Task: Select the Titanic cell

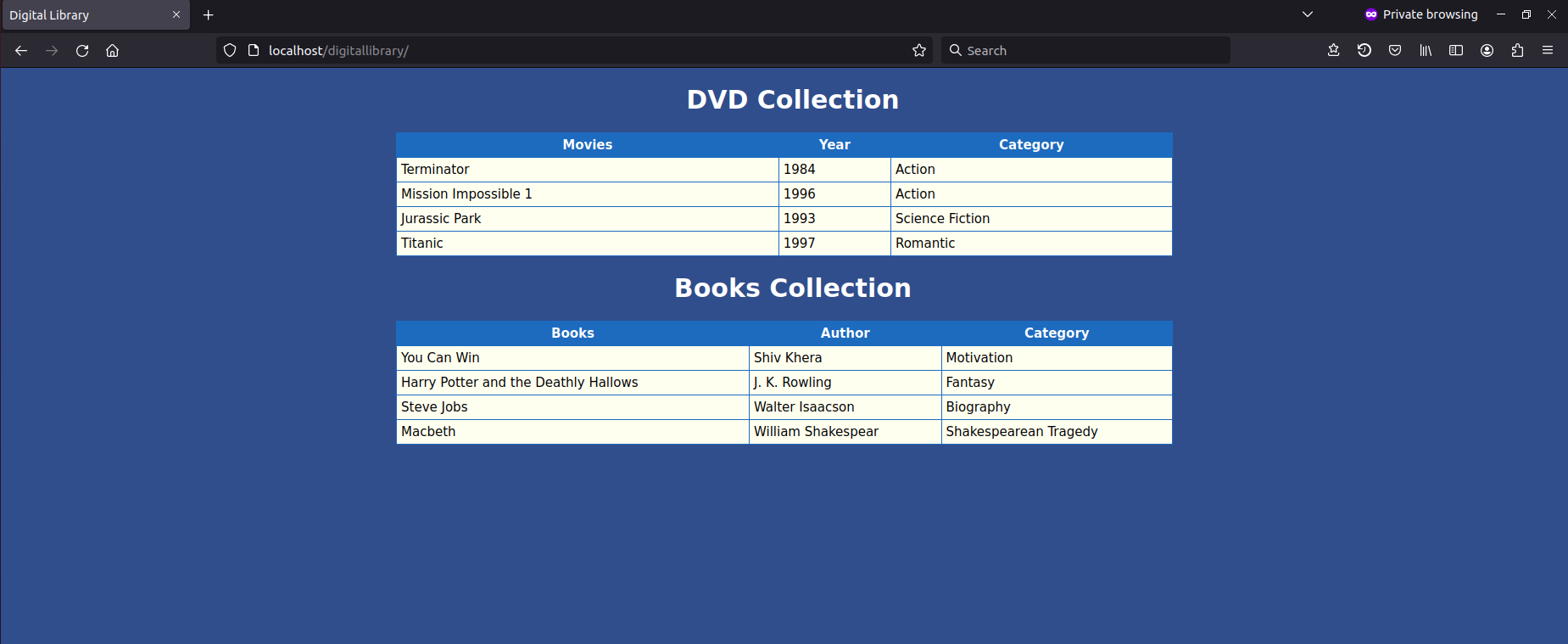Action: coord(588,244)
